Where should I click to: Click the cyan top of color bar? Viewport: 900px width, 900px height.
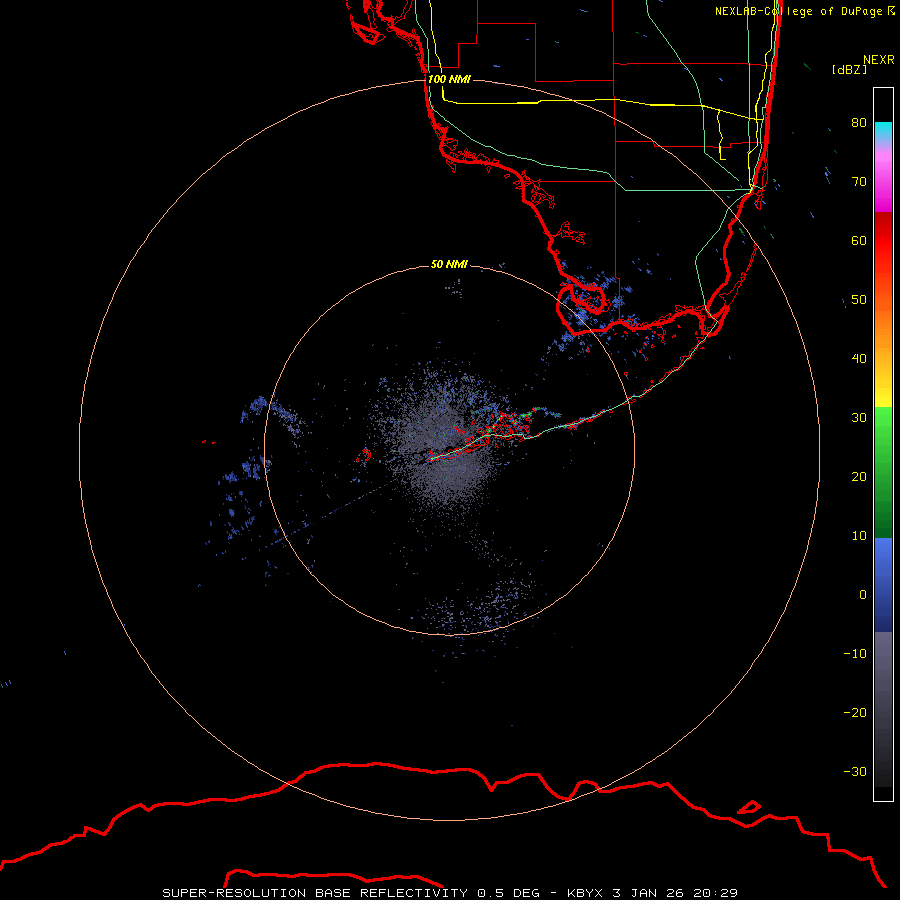pyautogui.click(x=883, y=130)
